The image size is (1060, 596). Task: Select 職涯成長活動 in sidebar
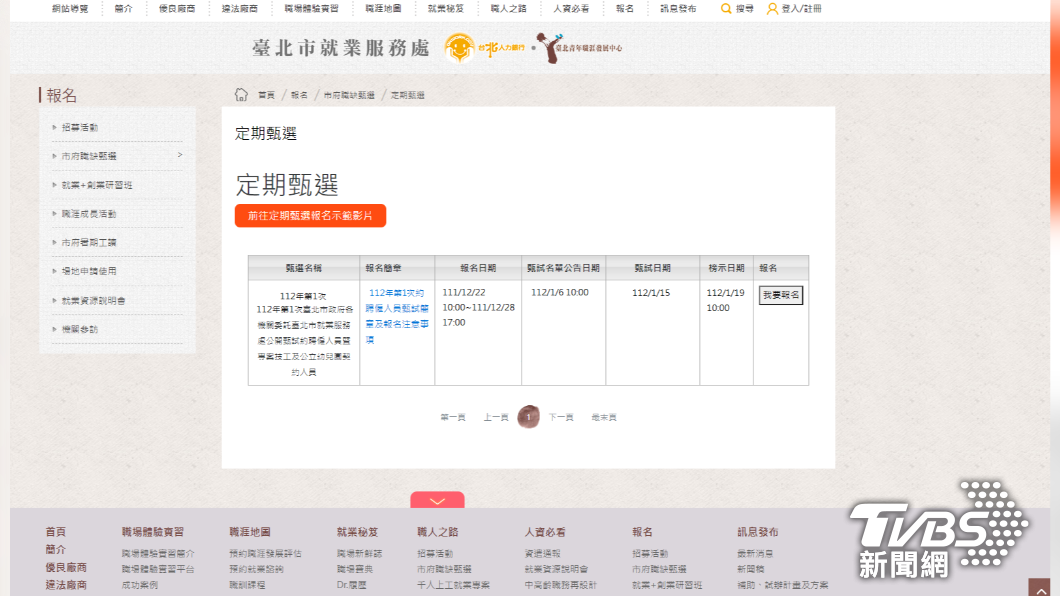click(89, 214)
